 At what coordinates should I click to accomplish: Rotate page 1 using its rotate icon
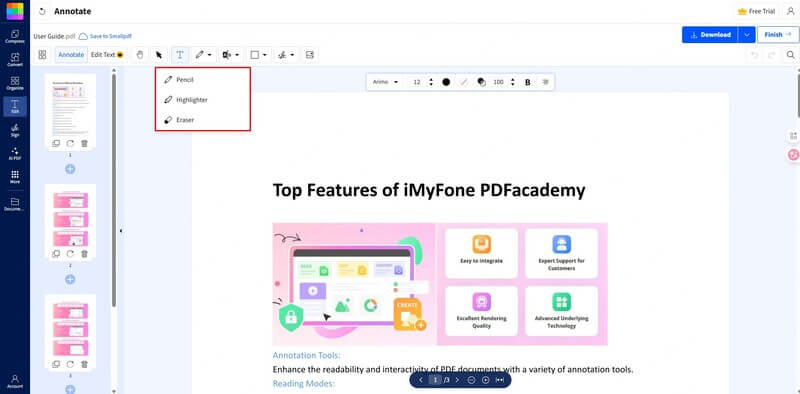70,143
